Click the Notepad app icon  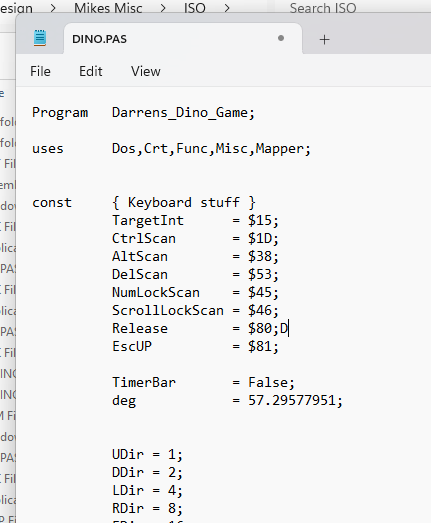[40, 38]
